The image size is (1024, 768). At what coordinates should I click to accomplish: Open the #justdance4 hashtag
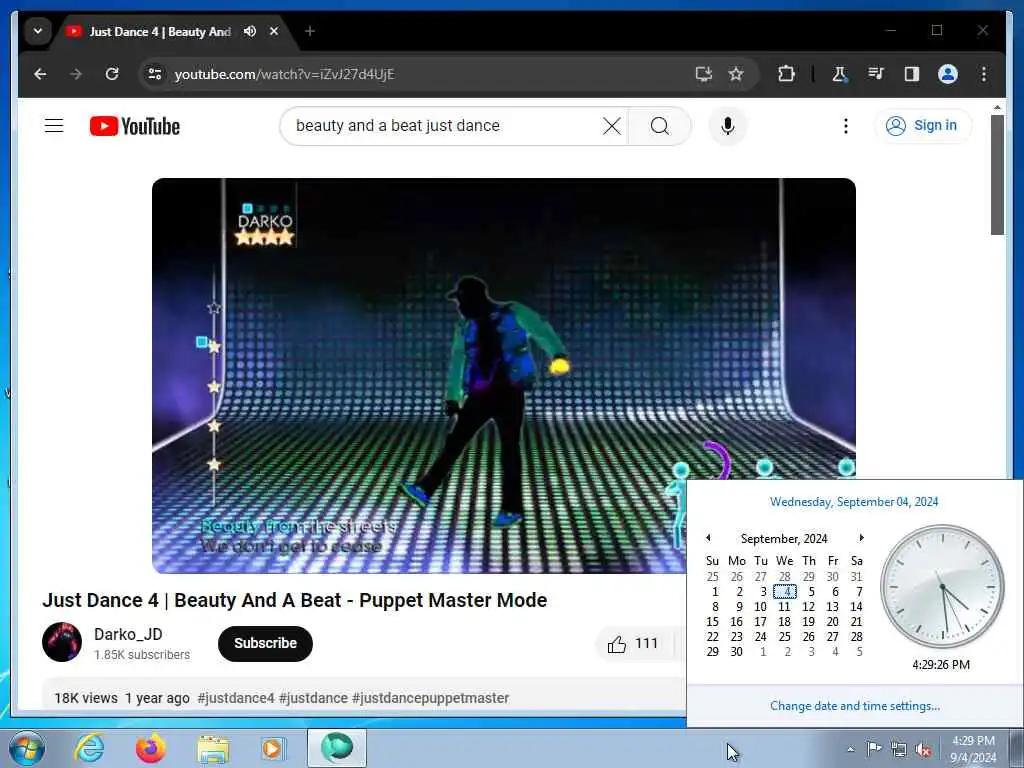(x=236, y=698)
